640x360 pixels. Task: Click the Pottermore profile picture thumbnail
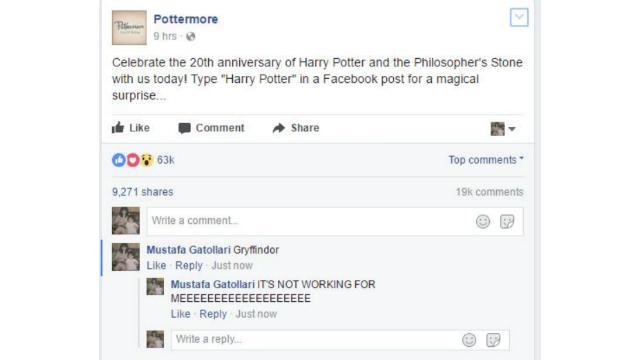[x=129, y=27]
